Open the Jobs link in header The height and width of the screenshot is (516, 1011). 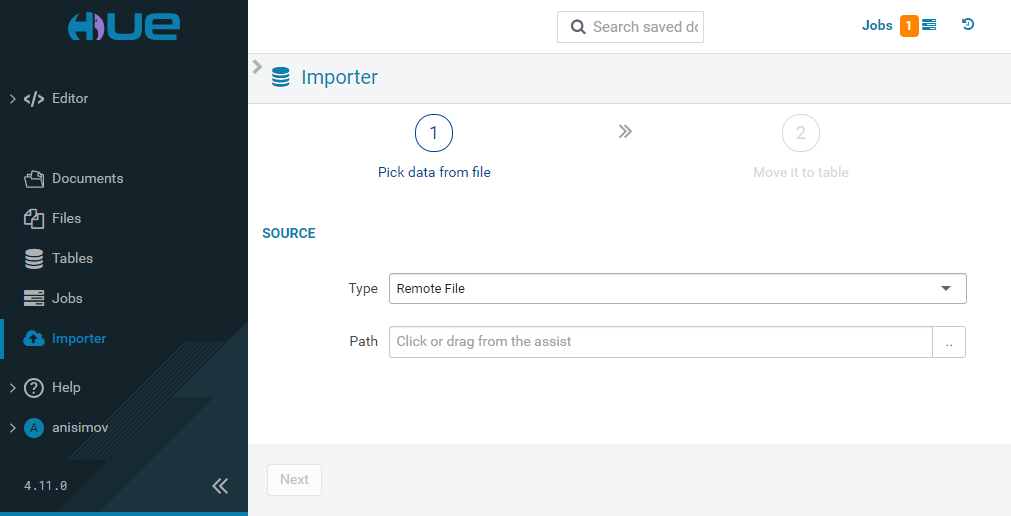[877, 25]
